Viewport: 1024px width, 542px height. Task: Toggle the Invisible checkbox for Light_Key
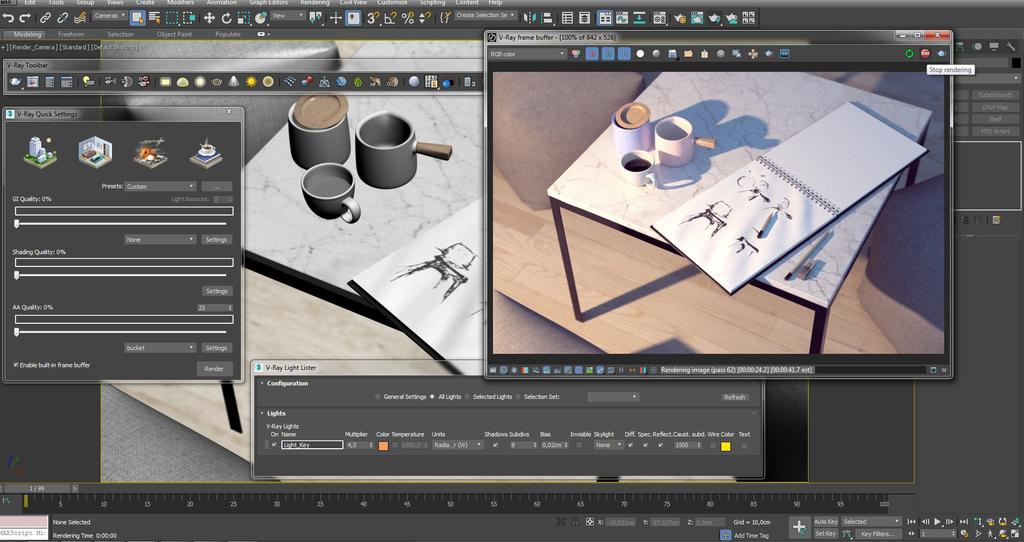579,445
